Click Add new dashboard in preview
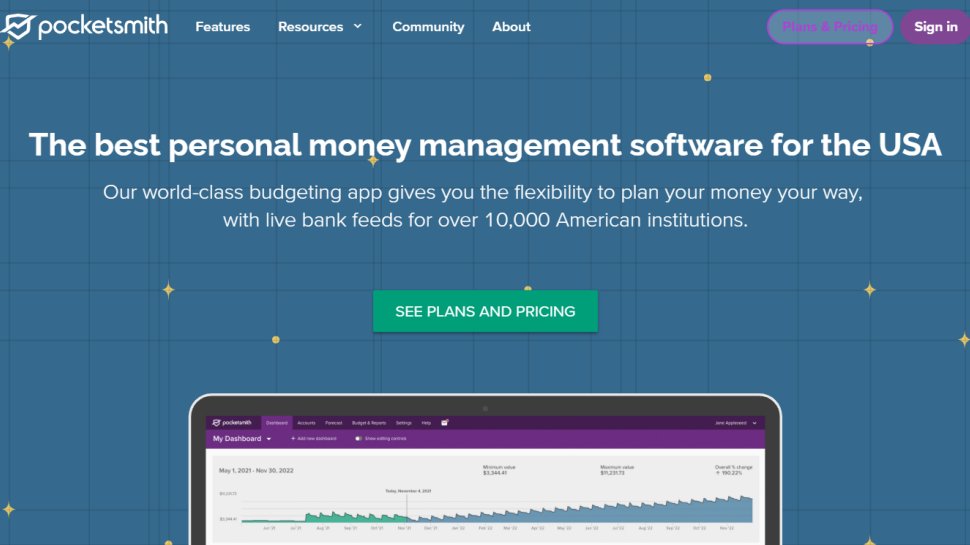Viewport: 970px width, 545px height. click(314, 439)
